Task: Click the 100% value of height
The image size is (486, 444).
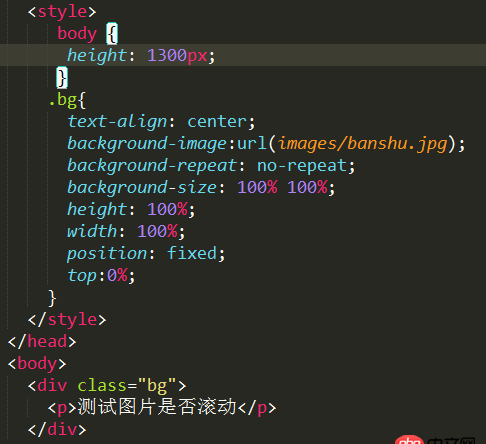Action: click(167, 210)
